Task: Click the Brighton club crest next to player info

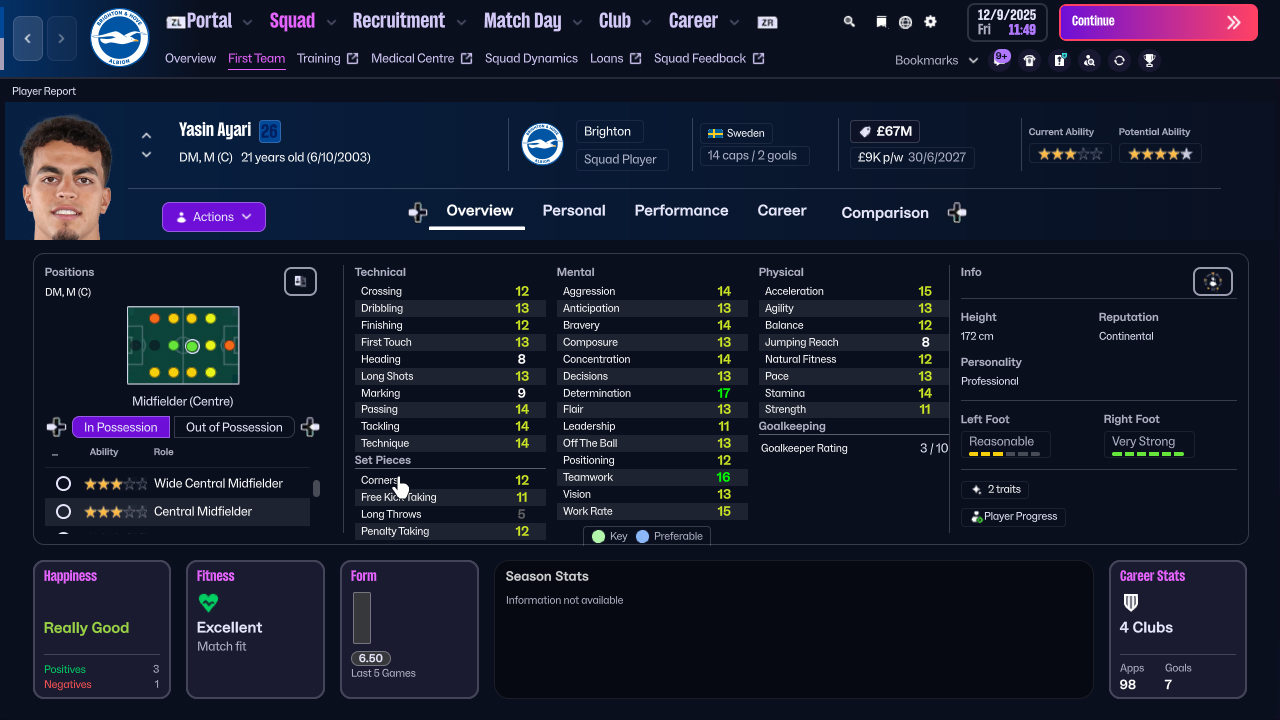Action: point(542,144)
